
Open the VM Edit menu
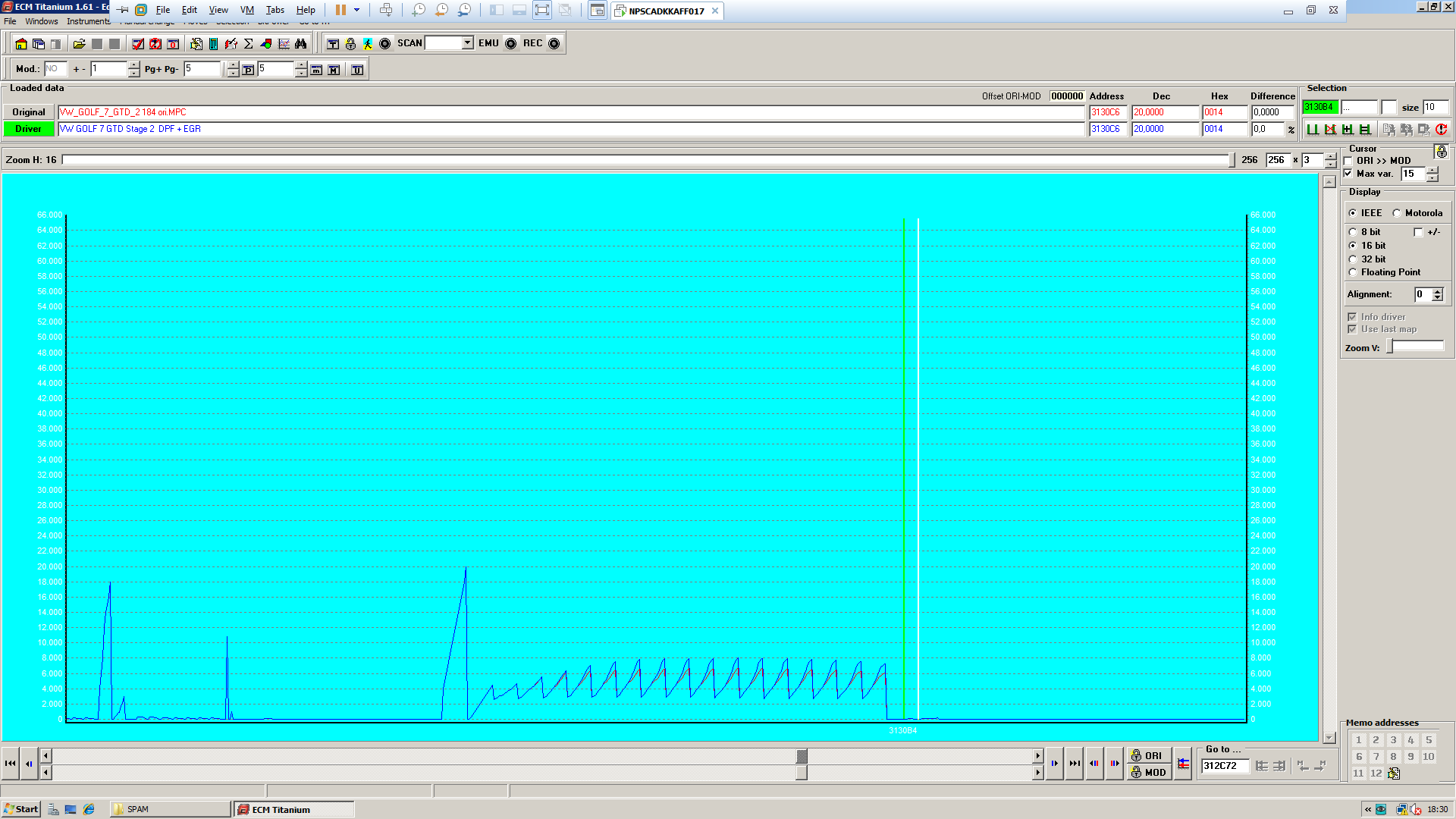190,10
